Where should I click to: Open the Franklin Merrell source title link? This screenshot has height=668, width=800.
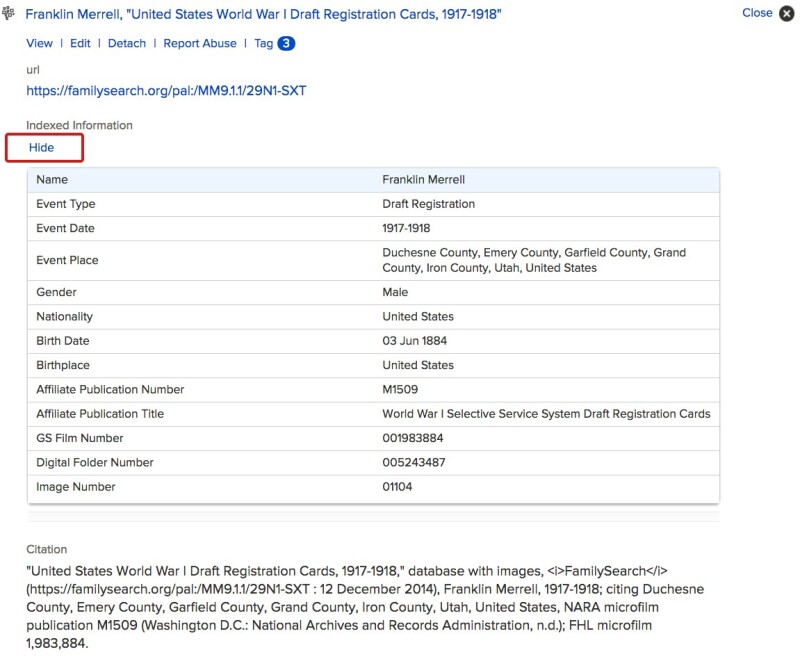pos(263,14)
